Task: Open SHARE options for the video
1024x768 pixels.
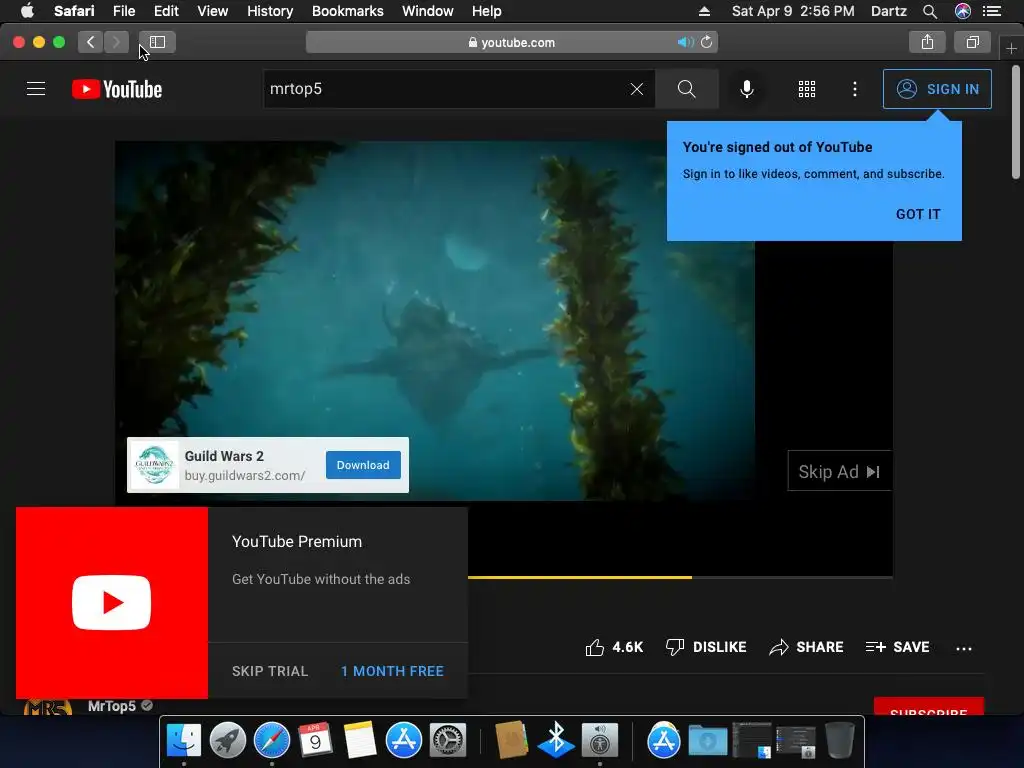Action: tap(806, 647)
